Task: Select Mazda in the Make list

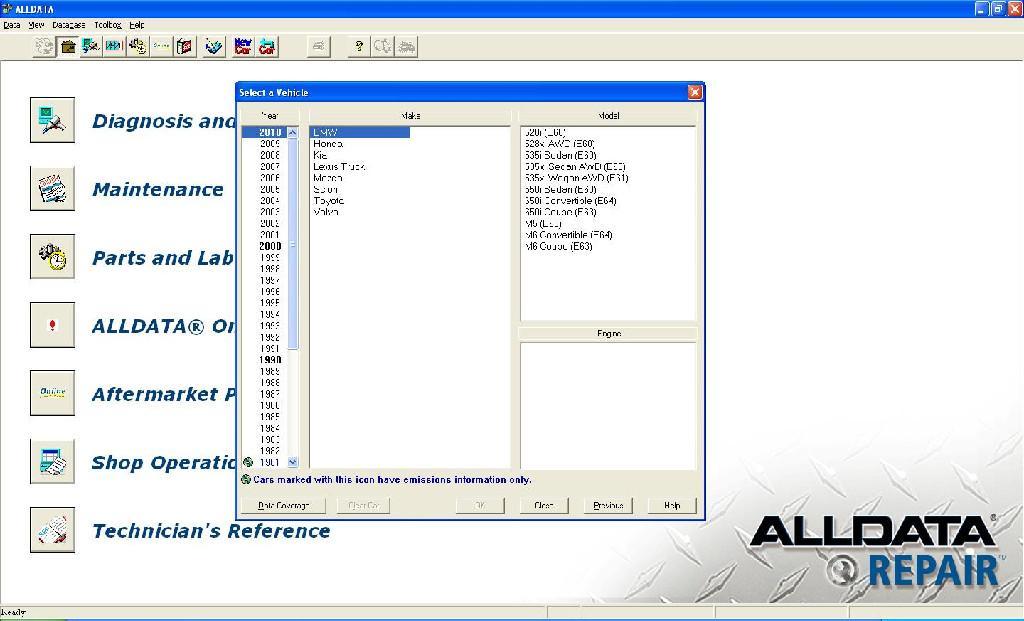Action: pos(328,178)
